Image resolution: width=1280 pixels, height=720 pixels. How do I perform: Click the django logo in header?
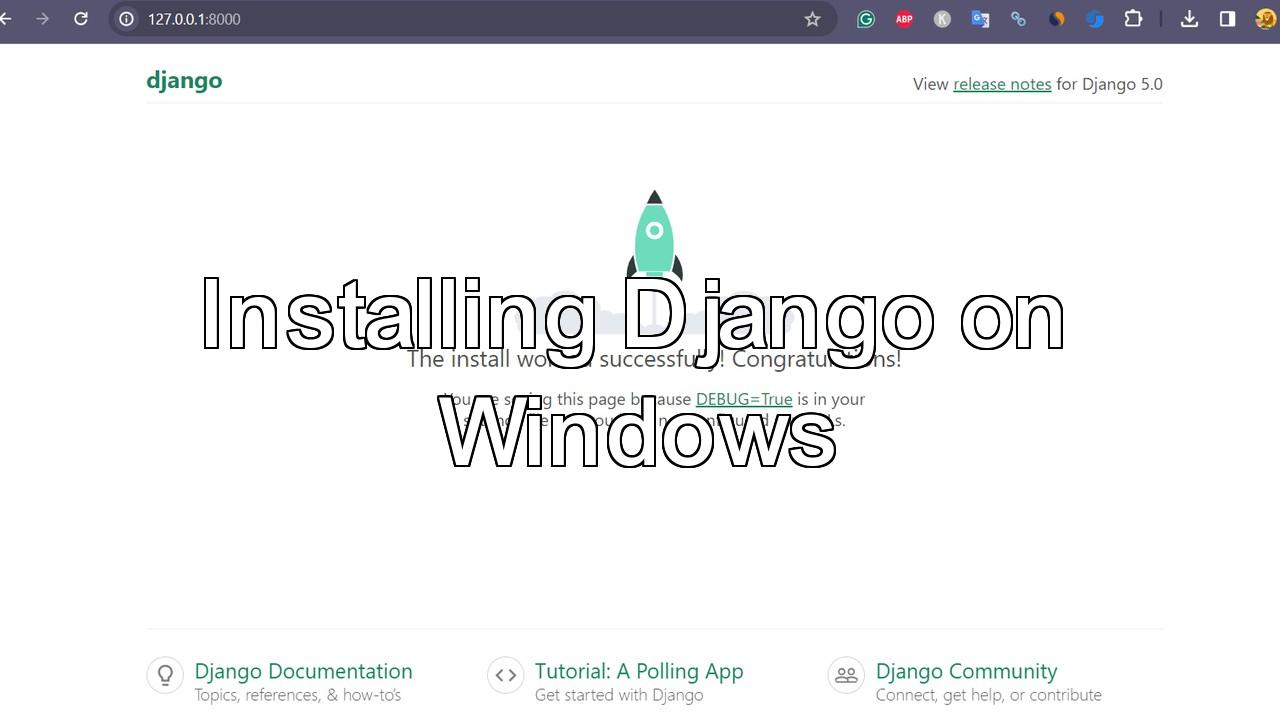pyautogui.click(x=184, y=81)
